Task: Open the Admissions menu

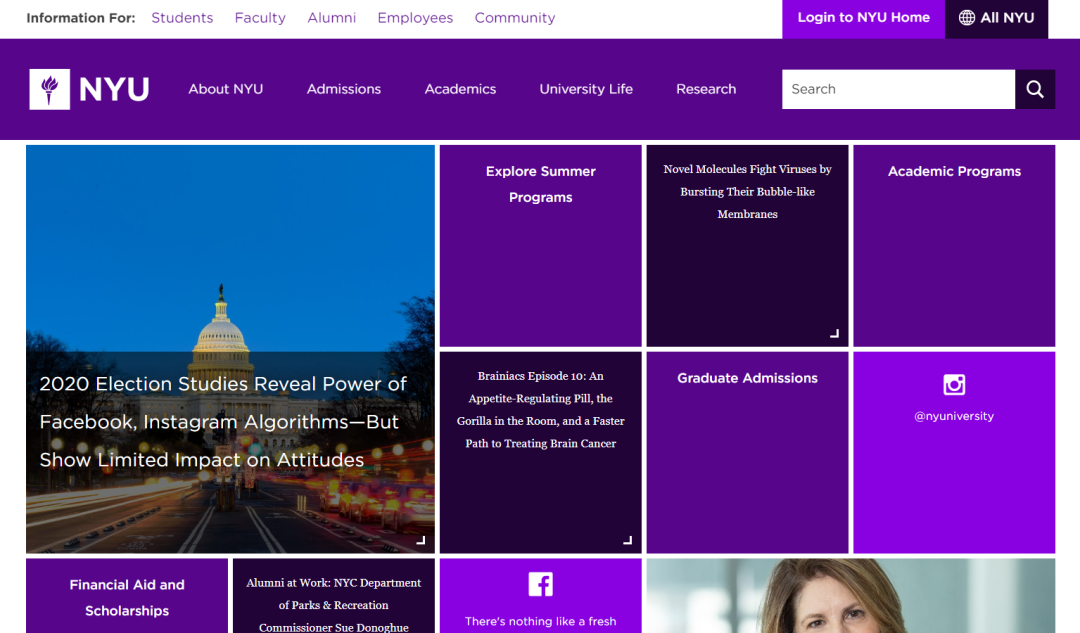Action: [344, 89]
